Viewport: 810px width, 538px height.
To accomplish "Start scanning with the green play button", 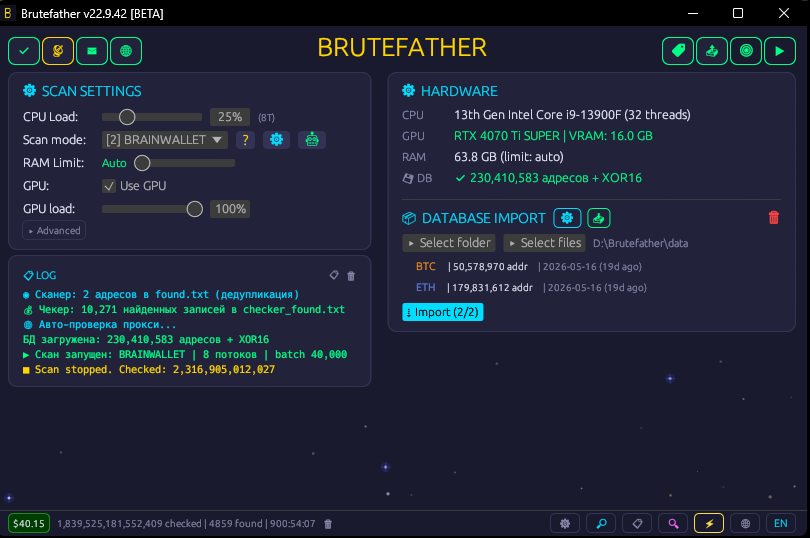I will pyautogui.click(x=780, y=51).
